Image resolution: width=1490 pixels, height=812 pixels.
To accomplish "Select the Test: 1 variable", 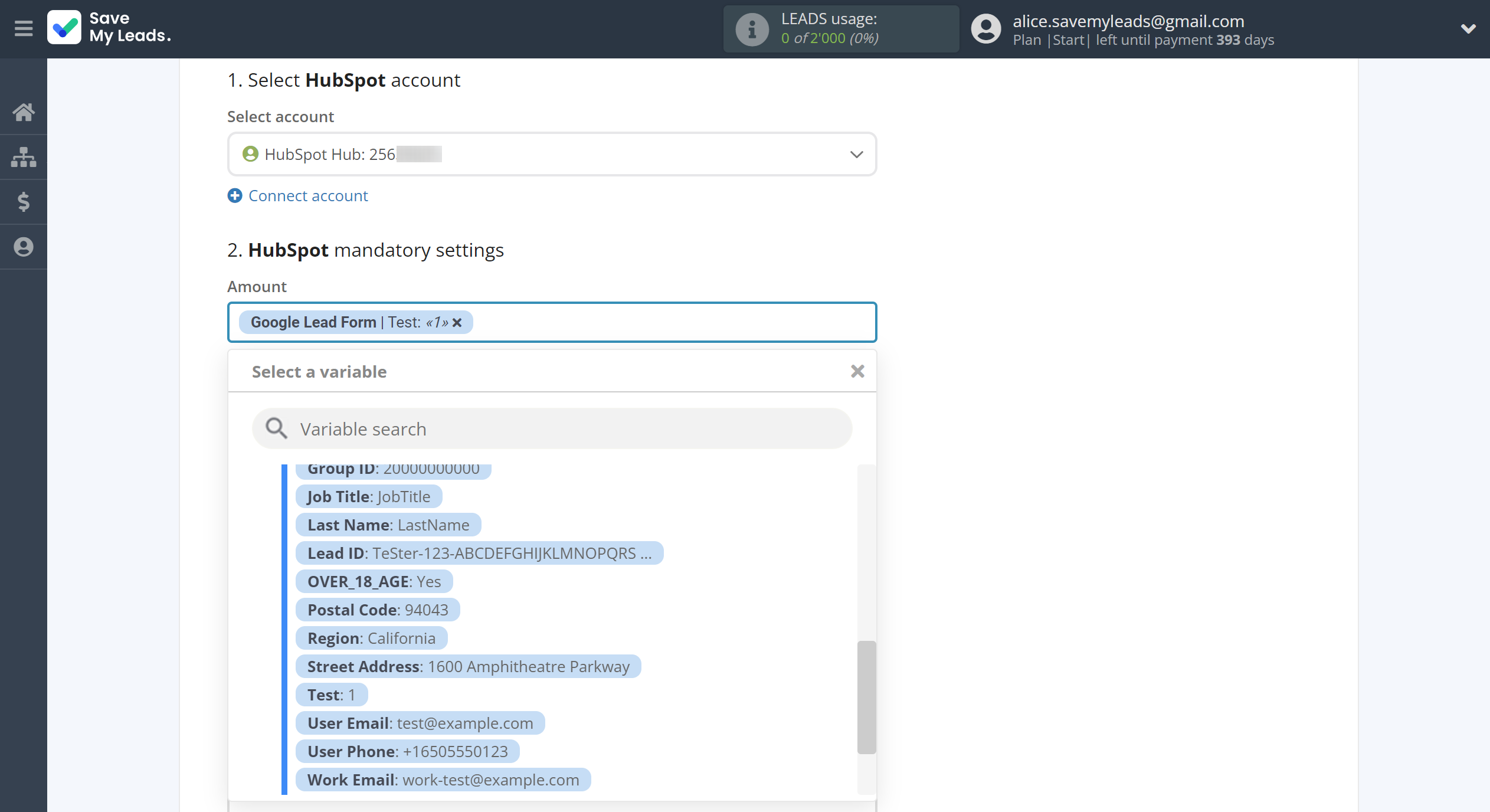I will pyautogui.click(x=332, y=695).
